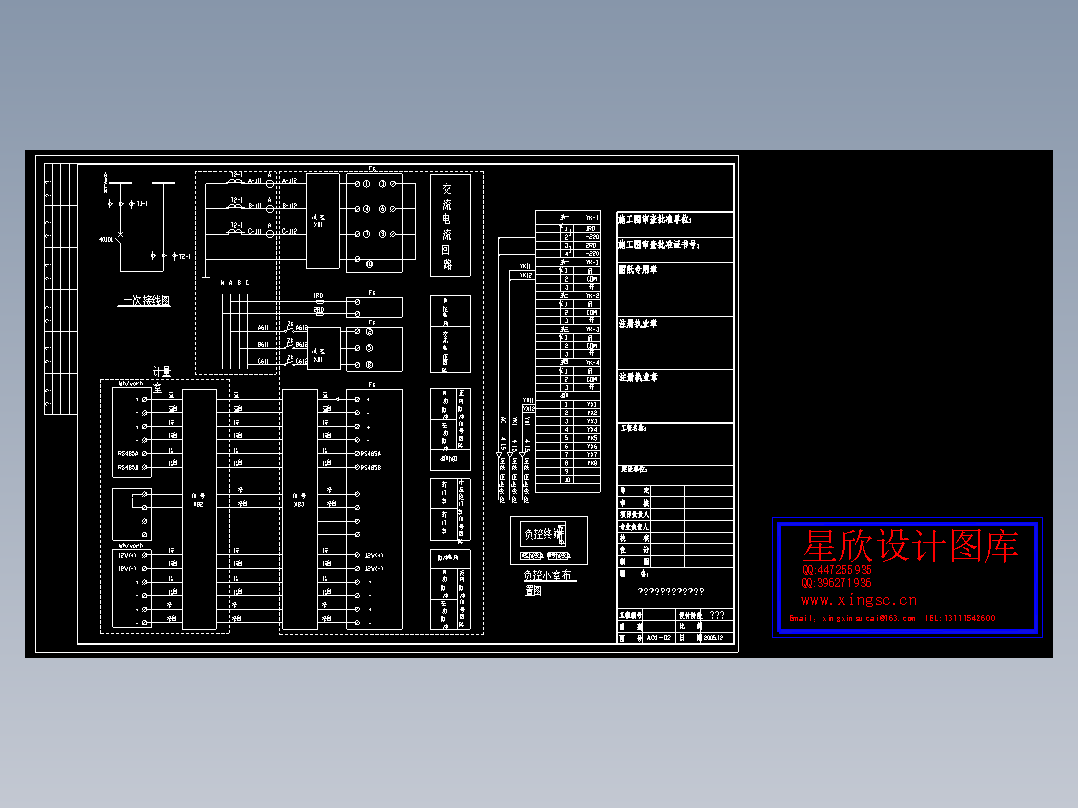
Task: Select the 'YK11' cable label
Action: [x=525, y=266]
